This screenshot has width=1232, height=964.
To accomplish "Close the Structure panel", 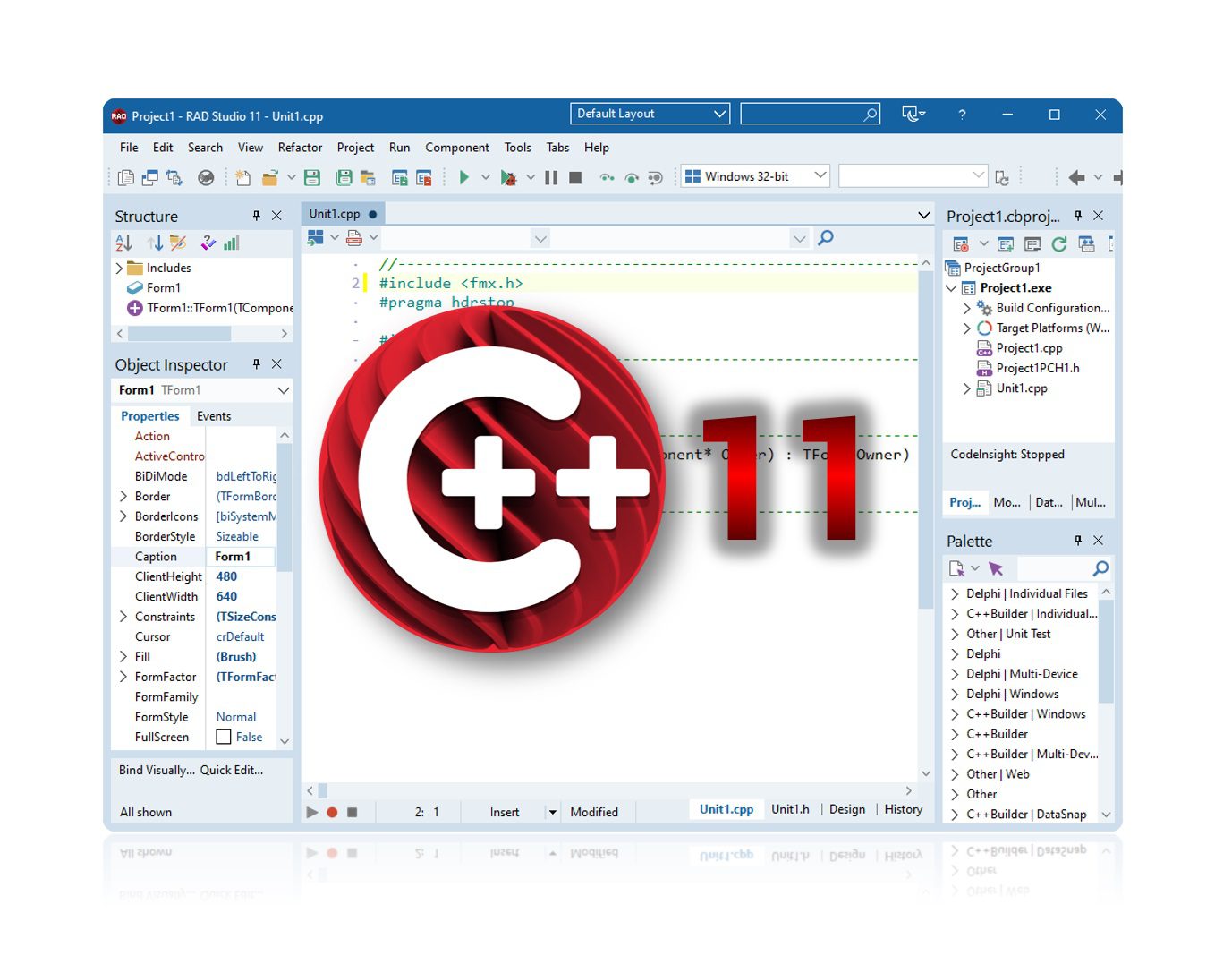I will point(276,216).
